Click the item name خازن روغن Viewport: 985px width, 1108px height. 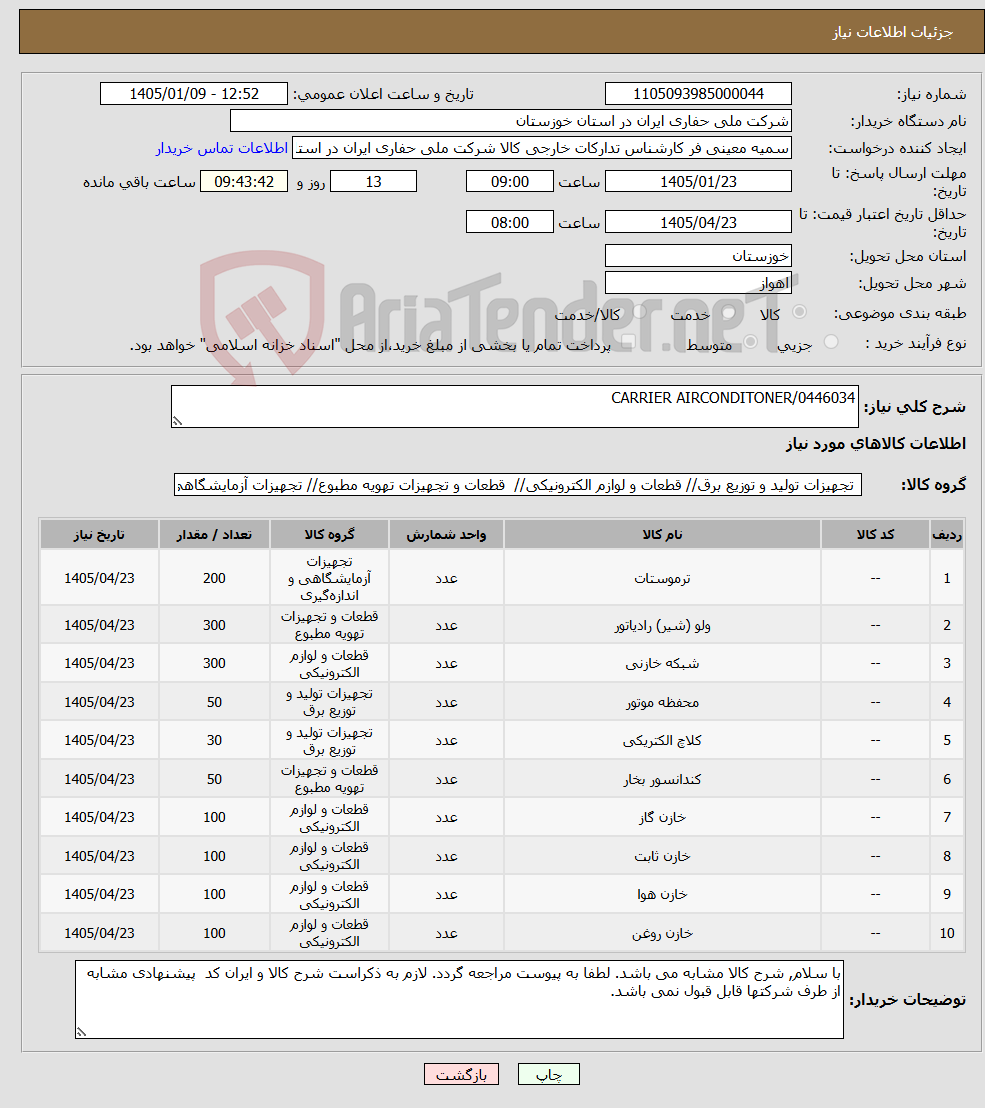coord(662,933)
